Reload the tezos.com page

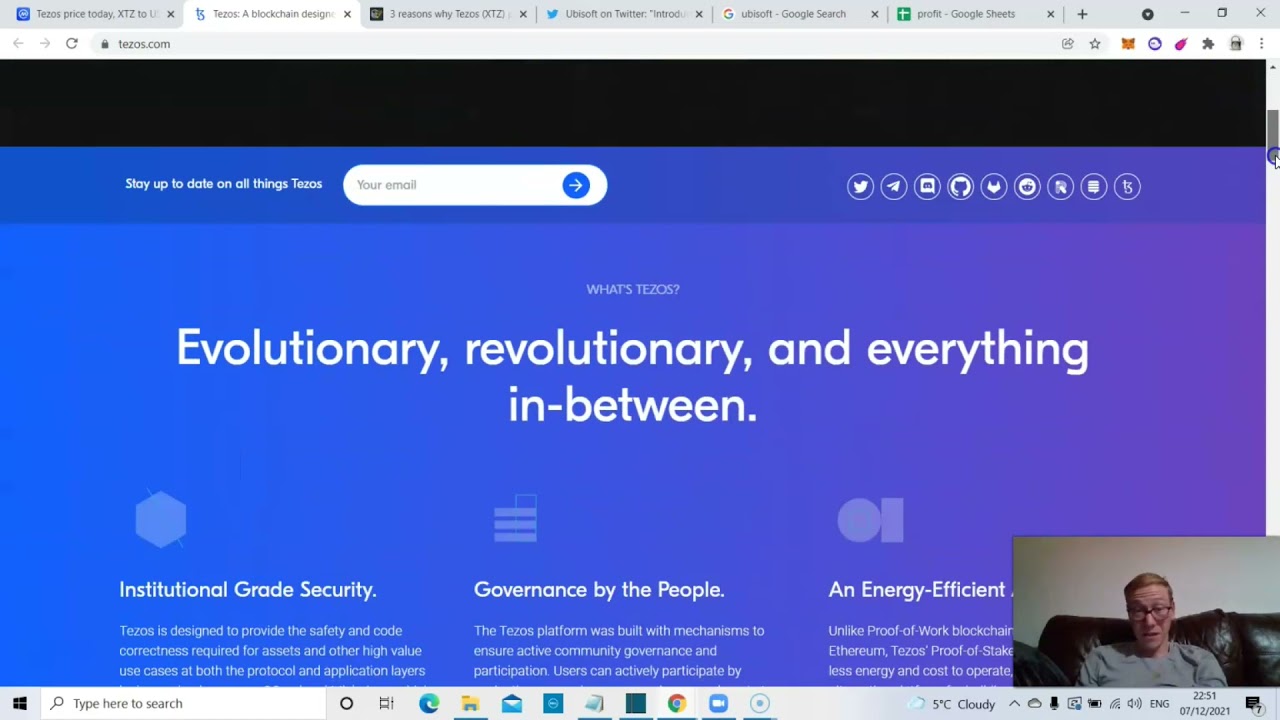pos(72,44)
